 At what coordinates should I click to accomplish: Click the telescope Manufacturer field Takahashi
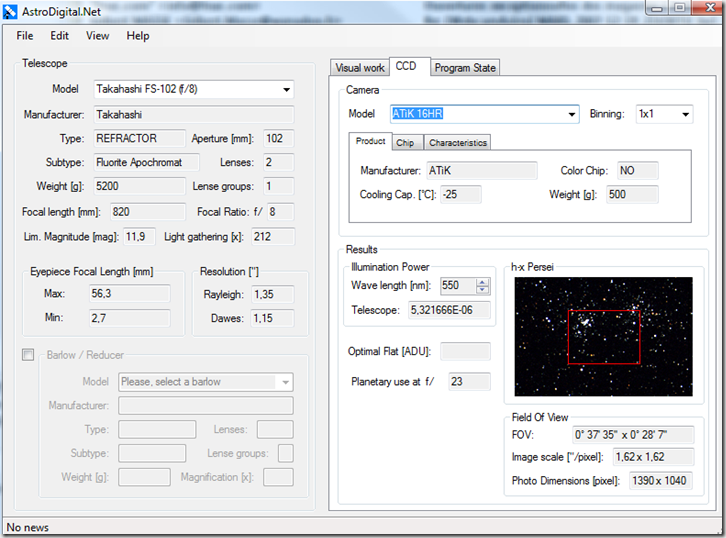click(194, 114)
